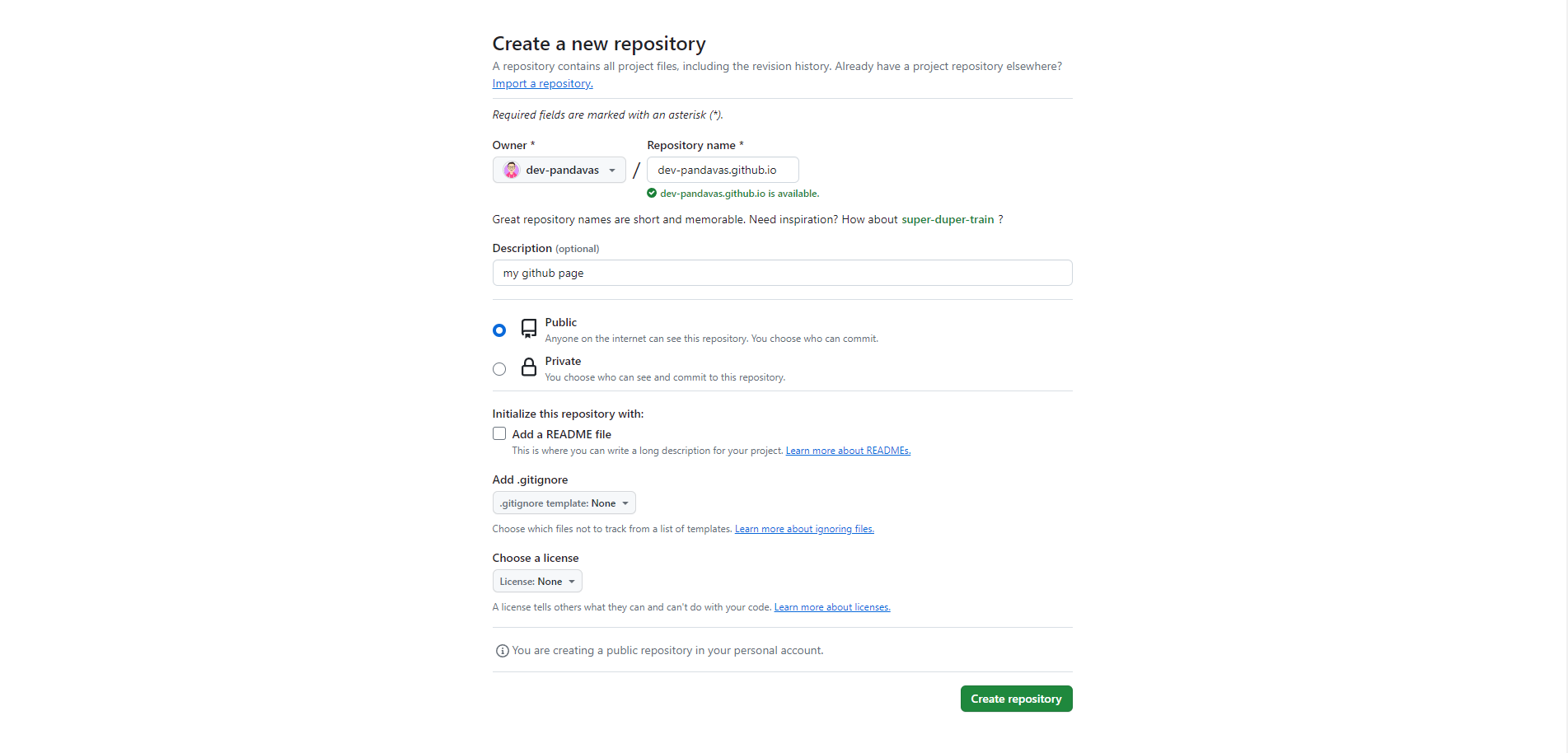The image size is (1568, 753).
Task: Click the book icon next to Public
Action: coord(528,328)
